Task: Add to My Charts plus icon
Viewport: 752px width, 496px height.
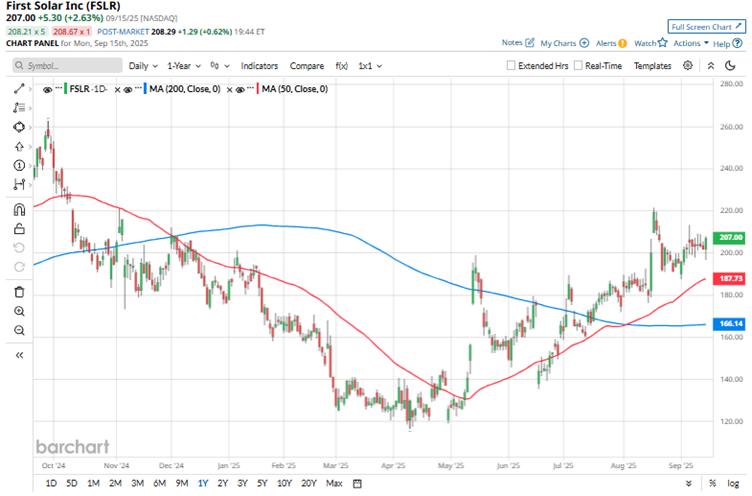Action: 584,43
